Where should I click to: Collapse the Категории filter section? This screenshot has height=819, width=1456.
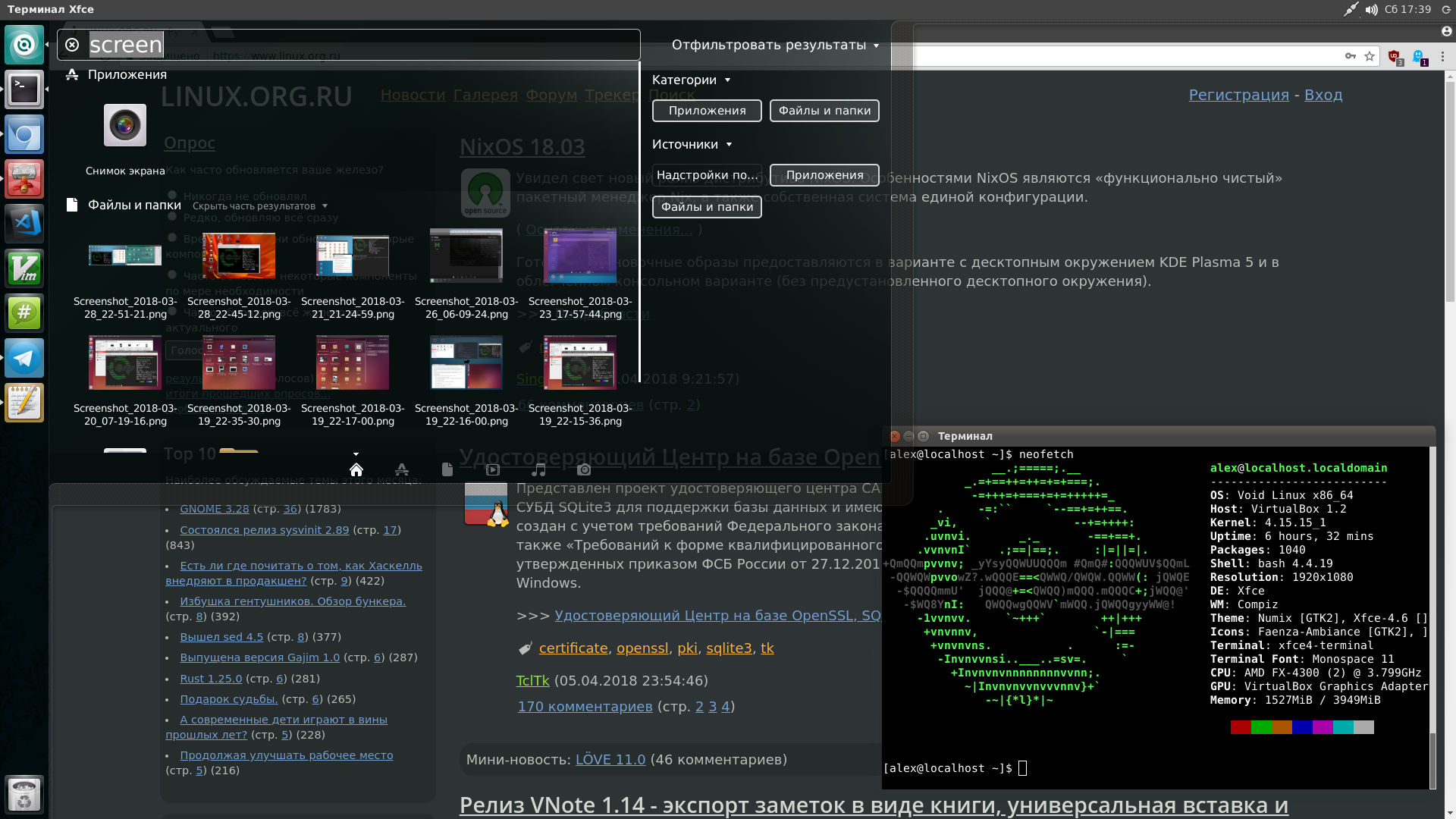691,80
